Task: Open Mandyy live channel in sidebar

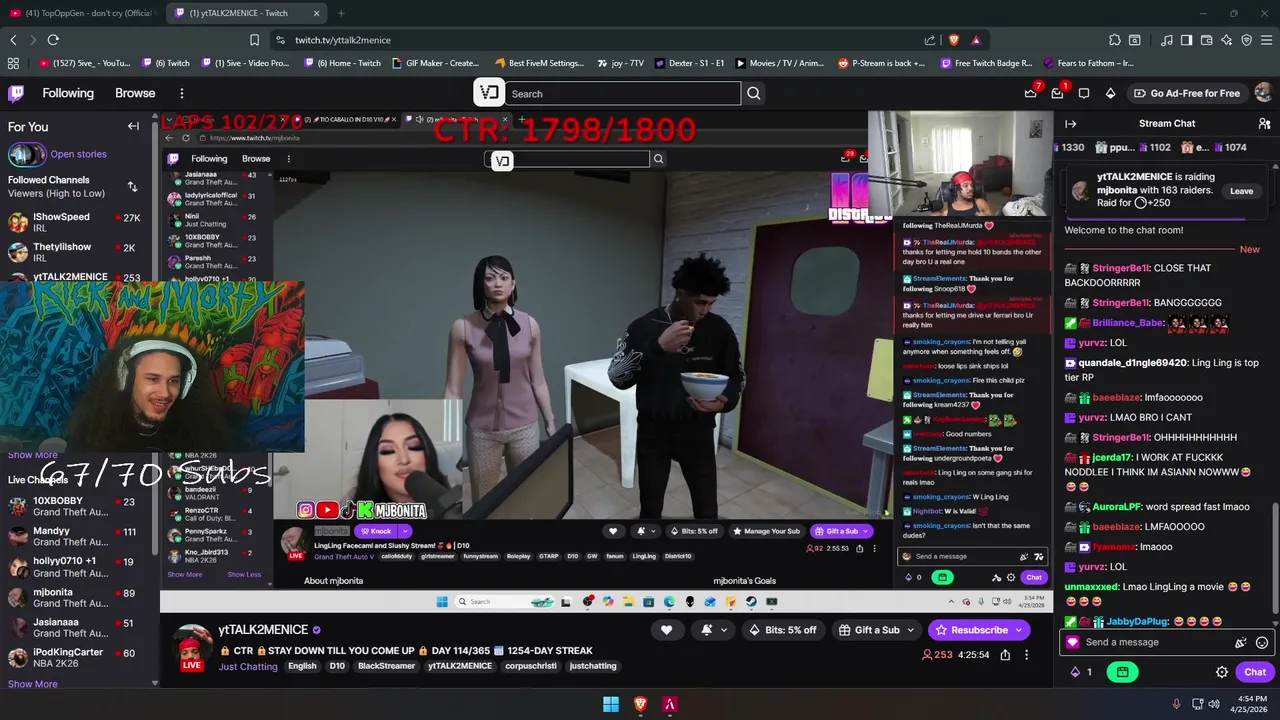Action: pos(76,537)
